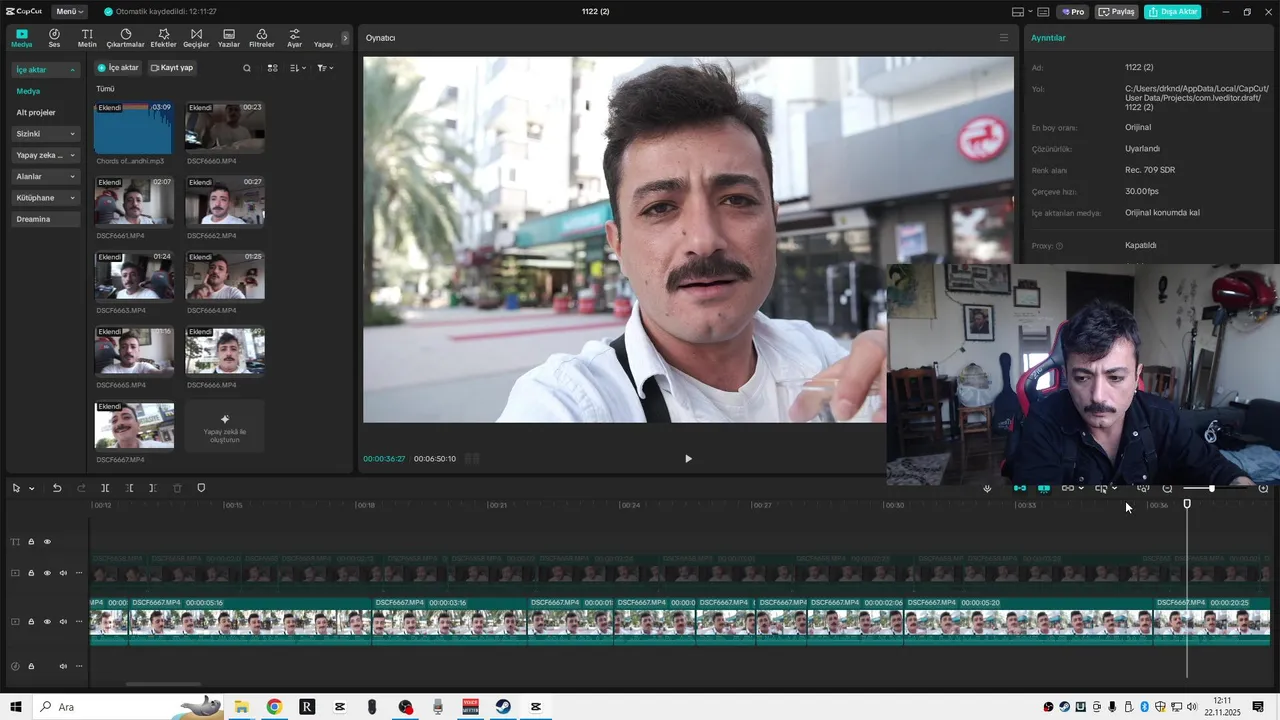Search media using the magnifier icon
Viewport: 1280px width, 720px height.
[247, 68]
